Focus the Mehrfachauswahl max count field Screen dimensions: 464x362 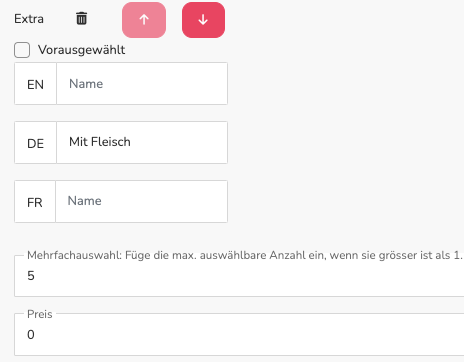point(239,276)
